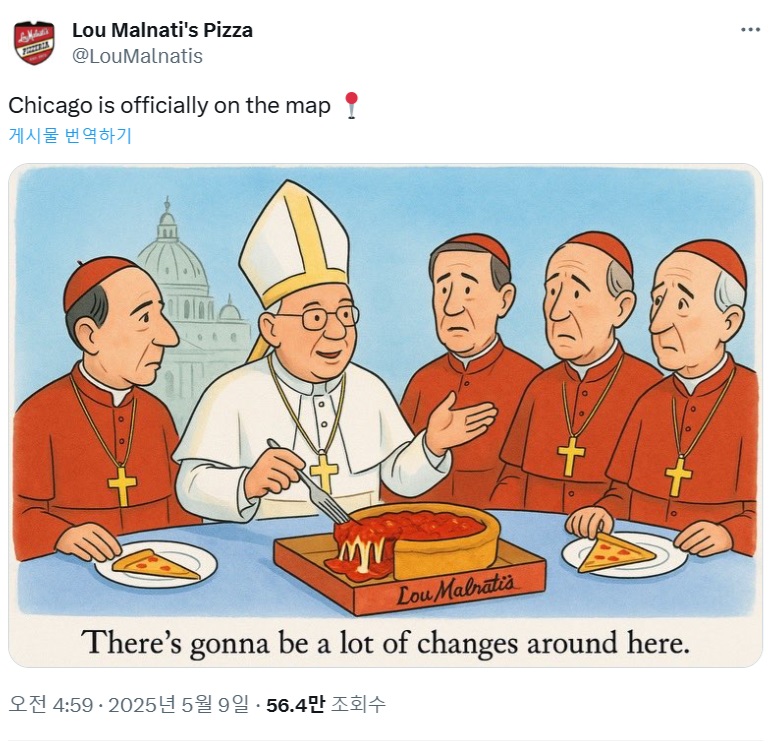Click the gold cross on the pope's chest

click(324, 471)
